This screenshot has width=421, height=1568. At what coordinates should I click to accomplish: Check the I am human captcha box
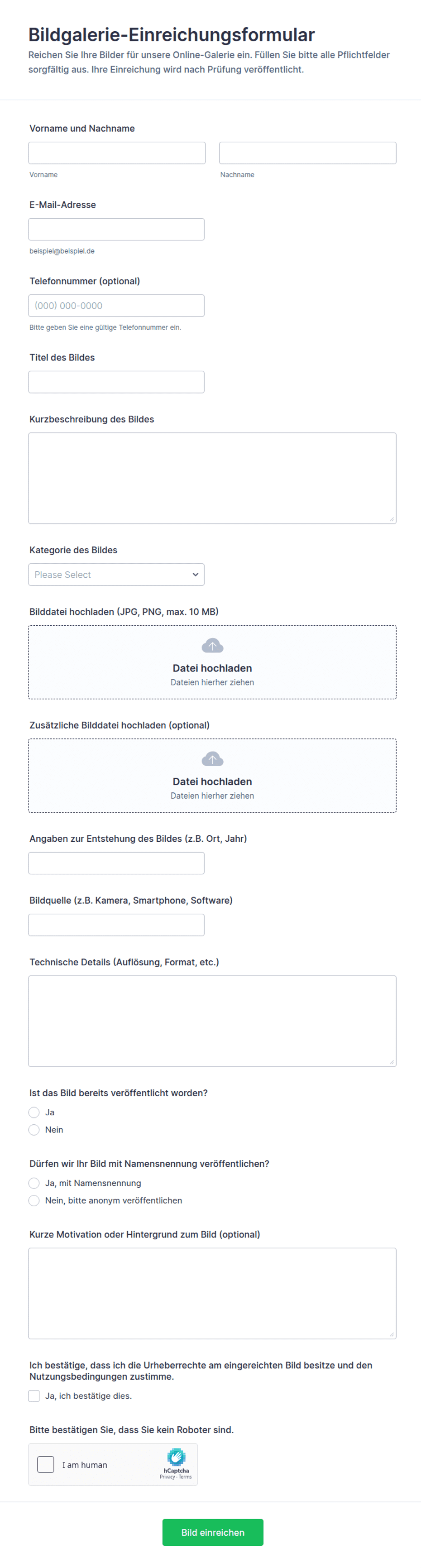46,1464
